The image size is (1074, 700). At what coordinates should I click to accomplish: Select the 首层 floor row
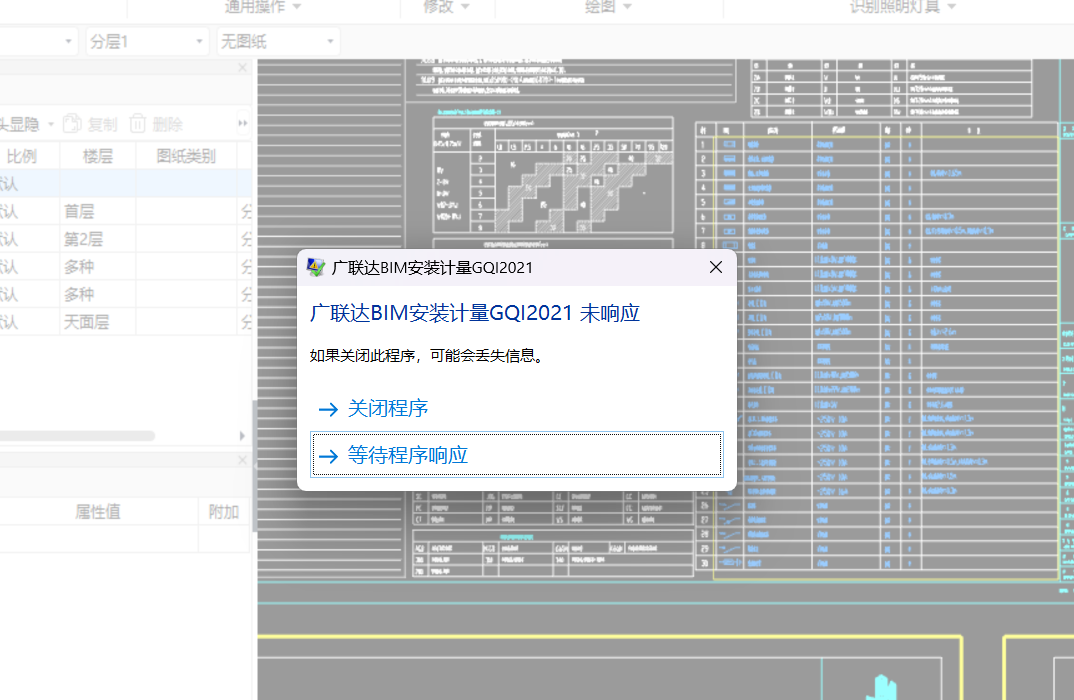(126, 212)
